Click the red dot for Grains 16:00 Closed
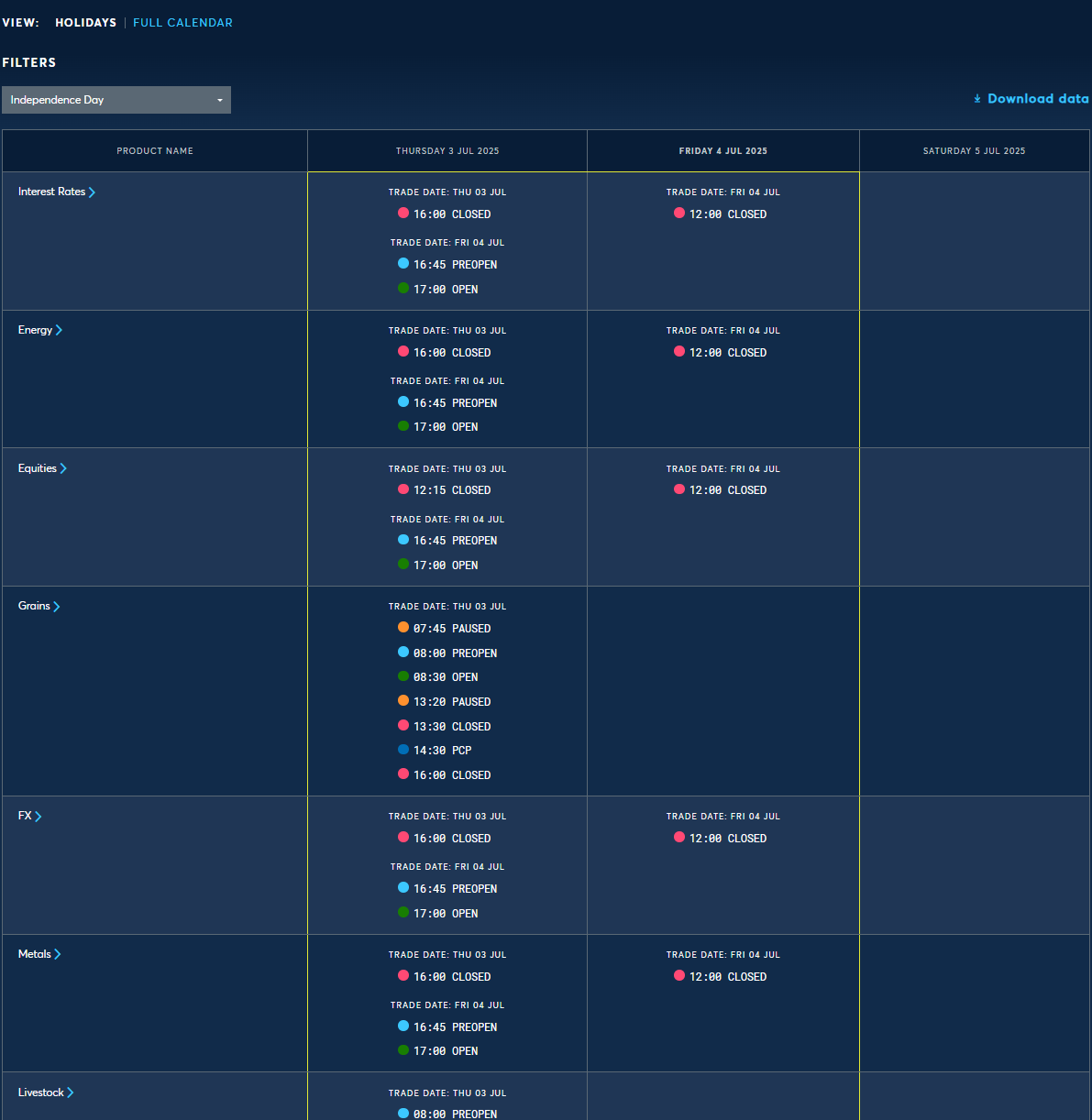This screenshot has height=1120, width=1092. coord(403,774)
